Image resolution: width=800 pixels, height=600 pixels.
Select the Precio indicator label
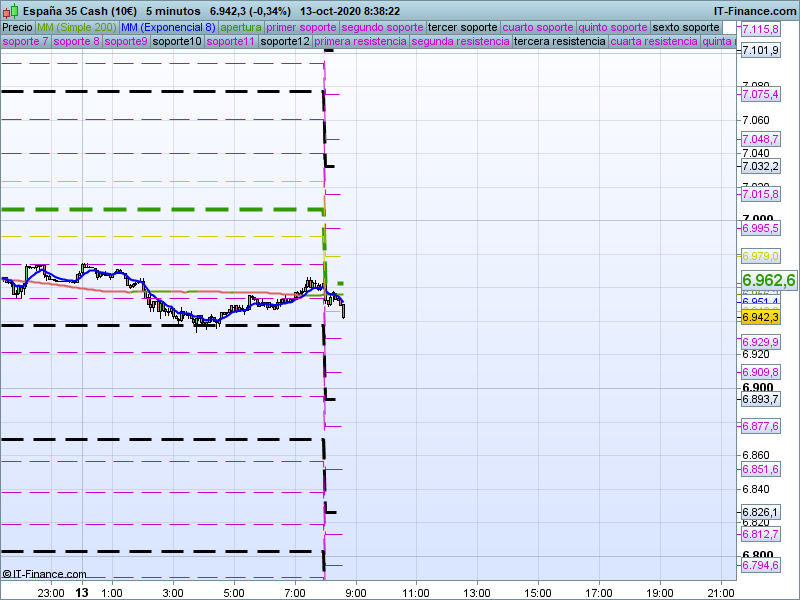point(17,27)
